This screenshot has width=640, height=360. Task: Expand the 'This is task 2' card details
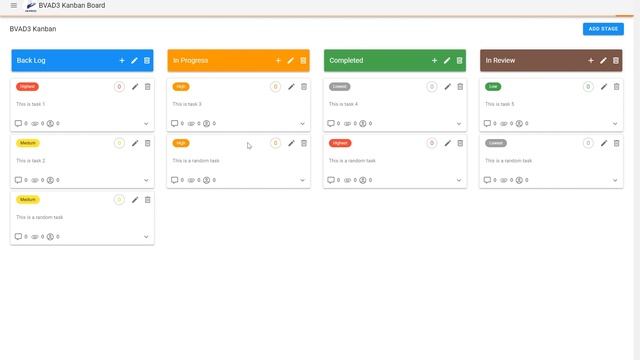point(146,180)
